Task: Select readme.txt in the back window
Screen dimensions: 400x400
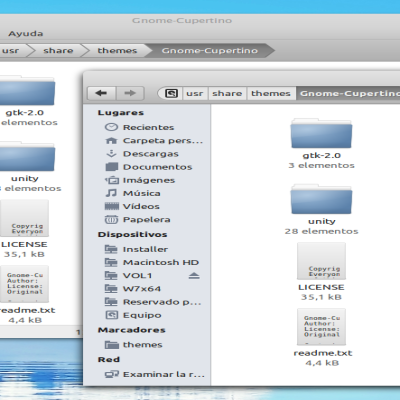Action: [x=24, y=284]
